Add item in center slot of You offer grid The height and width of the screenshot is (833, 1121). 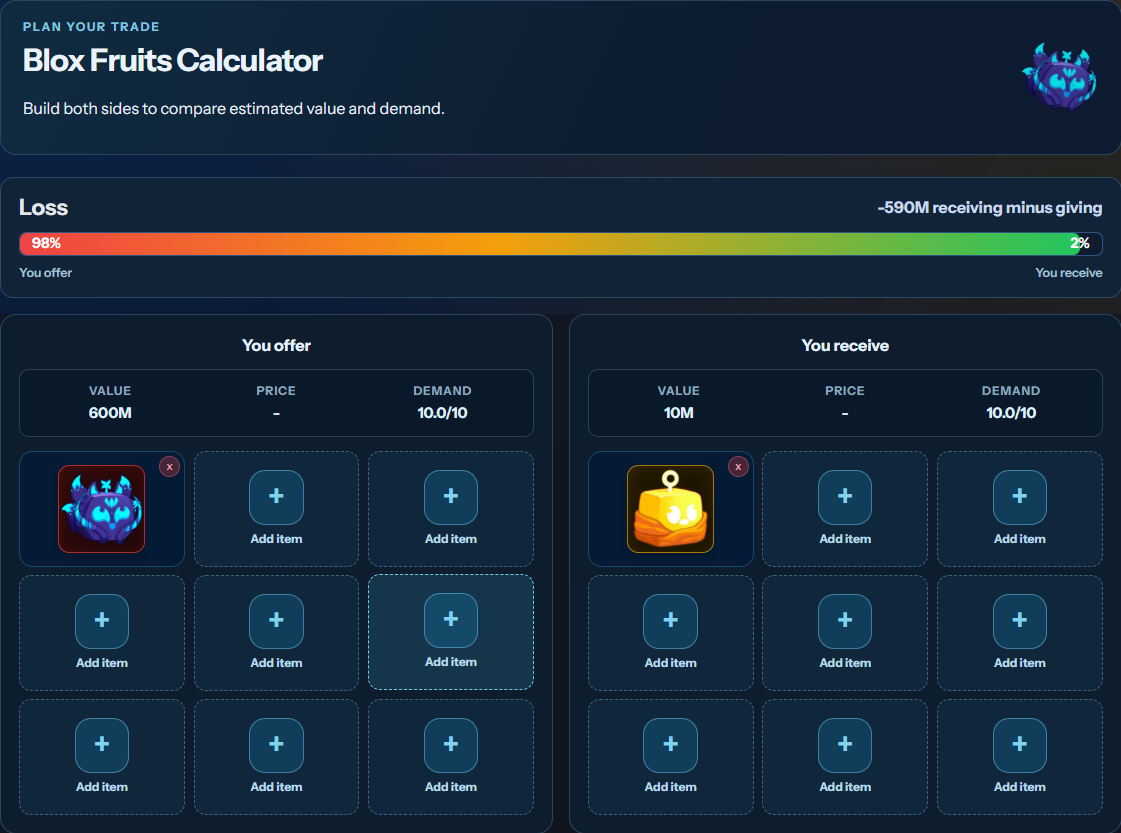(x=276, y=633)
